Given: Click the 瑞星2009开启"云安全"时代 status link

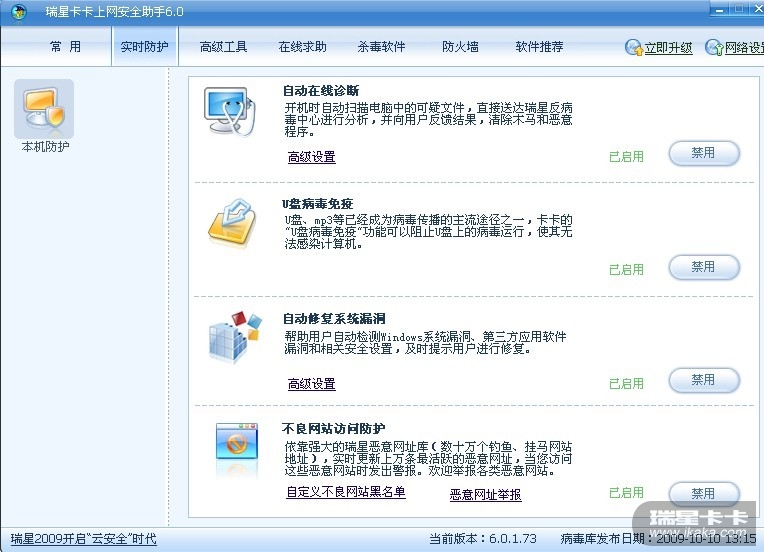Looking at the screenshot, I should (84, 539).
